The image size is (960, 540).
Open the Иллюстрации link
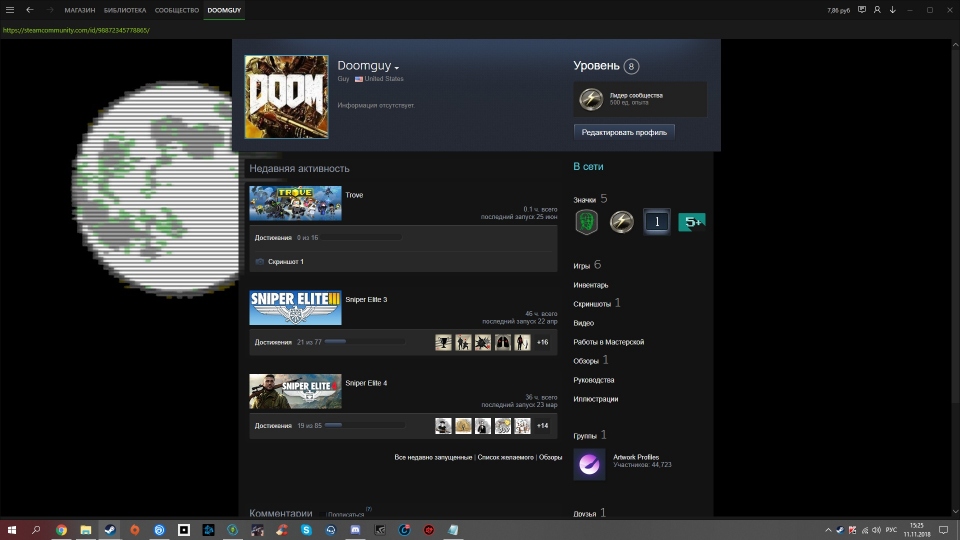[x=596, y=399]
